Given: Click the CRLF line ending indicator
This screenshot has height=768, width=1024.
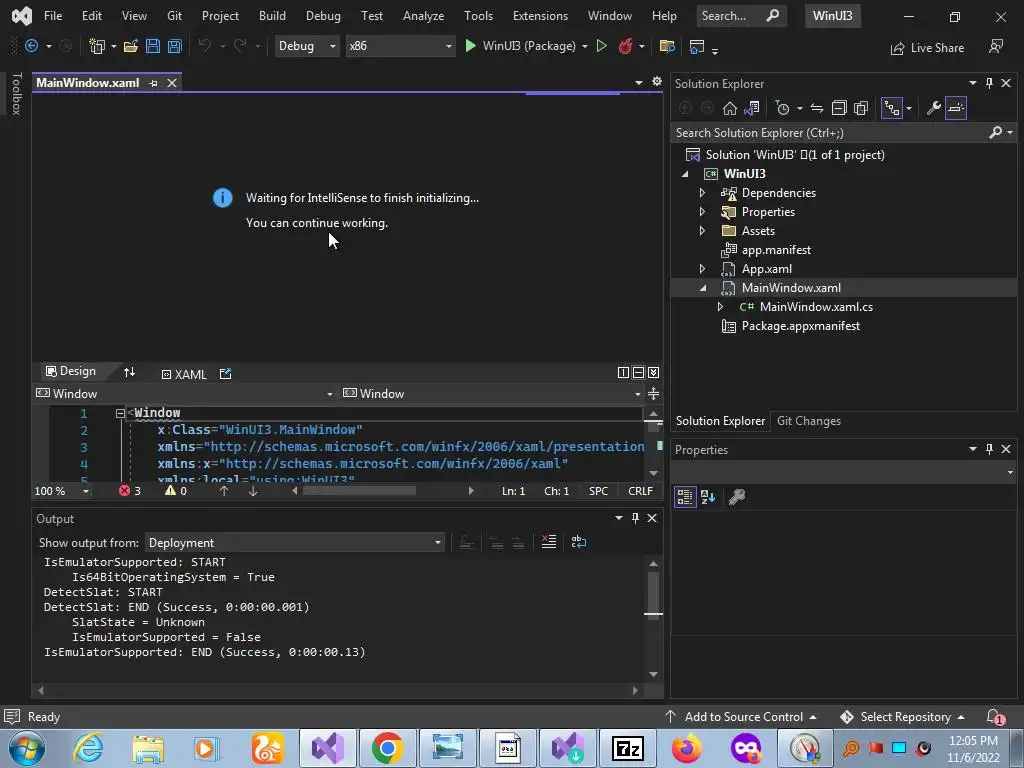Looking at the screenshot, I should click(x=640, y=491).
